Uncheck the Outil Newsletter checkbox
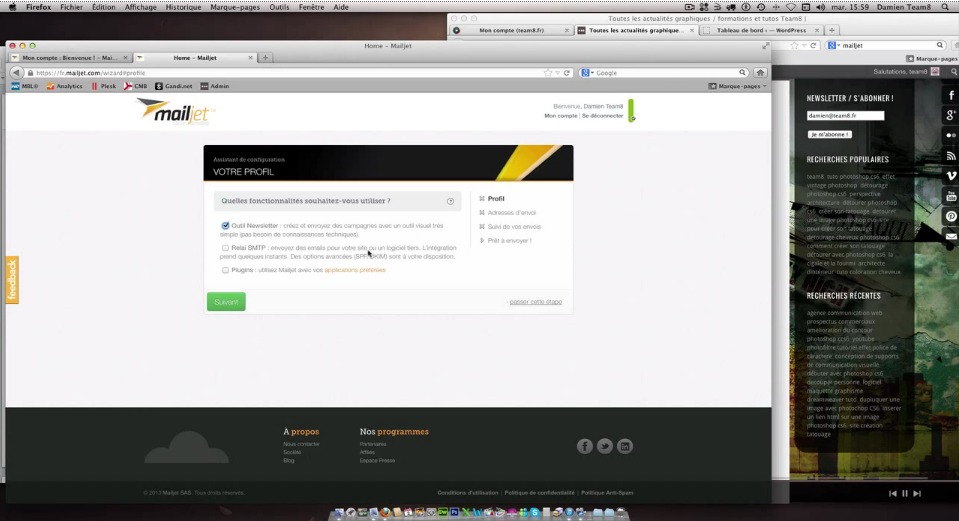The width and height of the screenshot is (959, 521). pos(225,226)
